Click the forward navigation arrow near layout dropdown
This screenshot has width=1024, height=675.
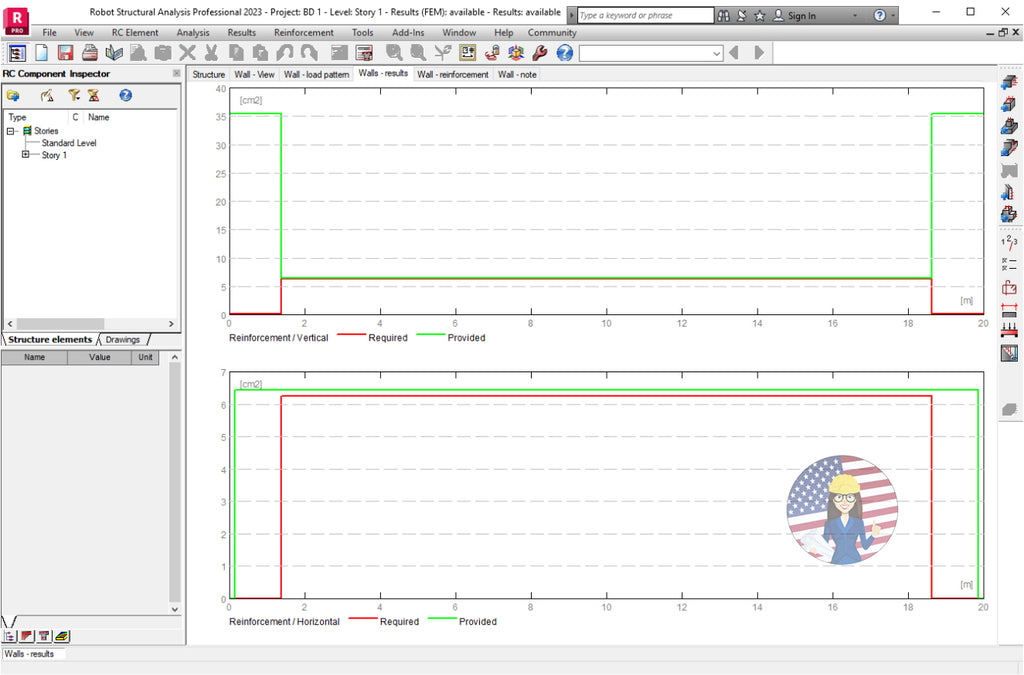pos(757,53)
